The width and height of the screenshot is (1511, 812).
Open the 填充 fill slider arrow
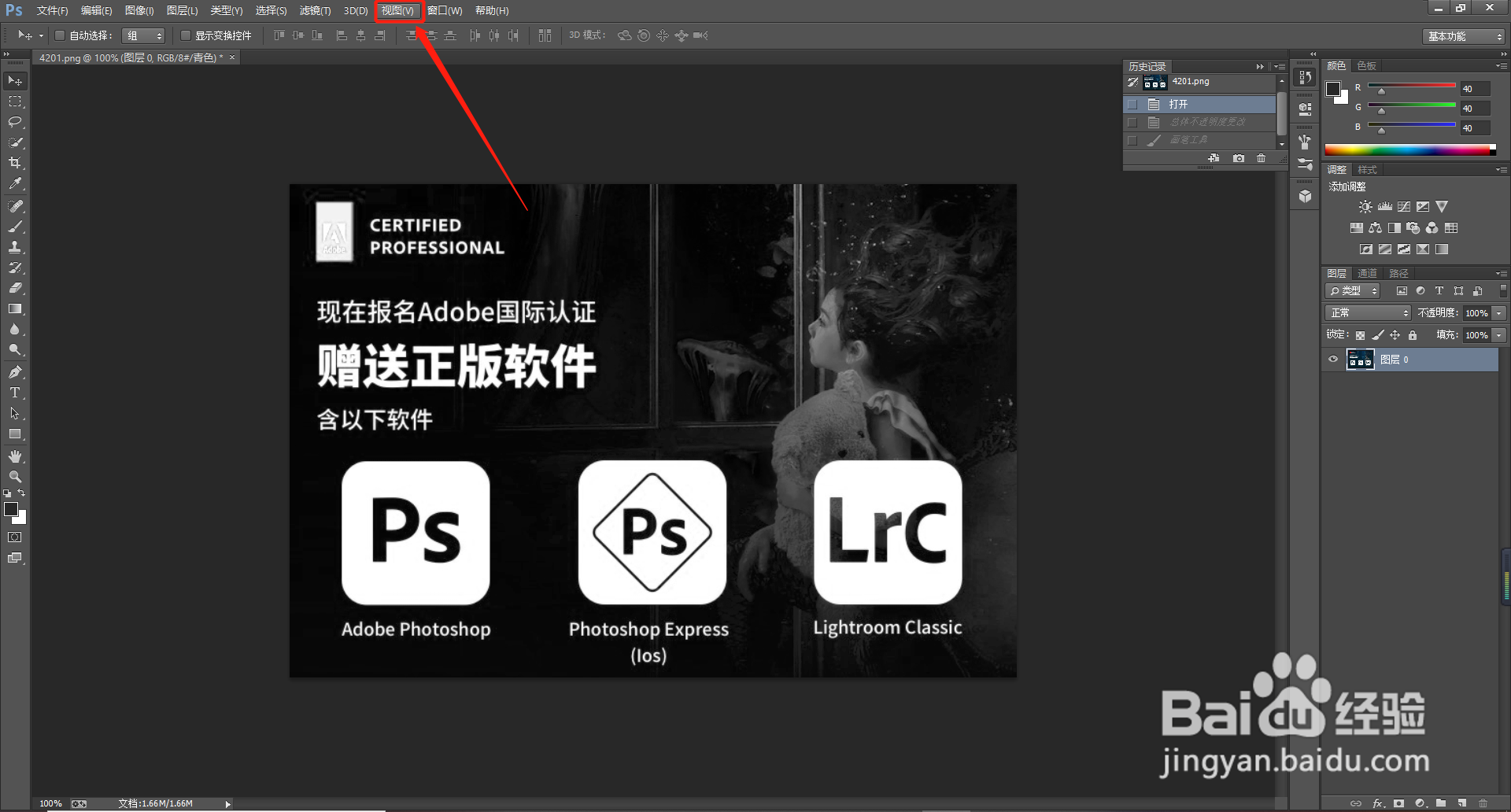(x=1499, y=335)
